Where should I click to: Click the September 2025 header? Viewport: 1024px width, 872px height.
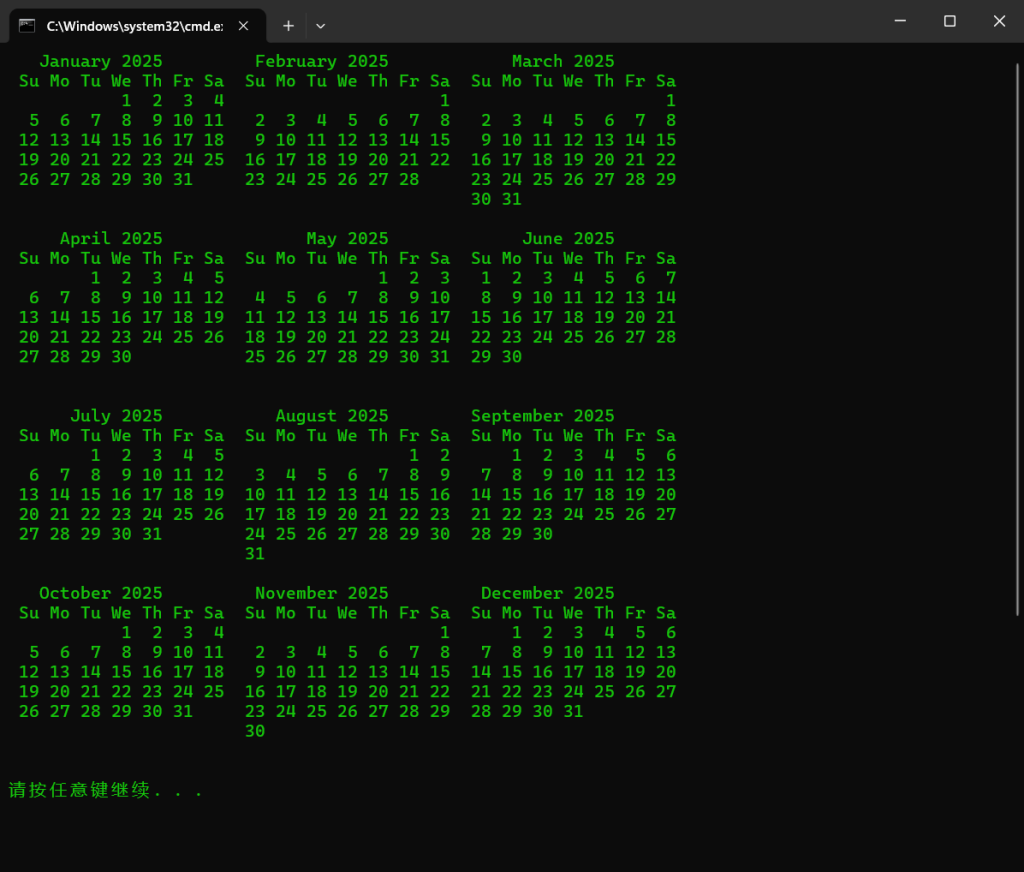coord(543,415)
